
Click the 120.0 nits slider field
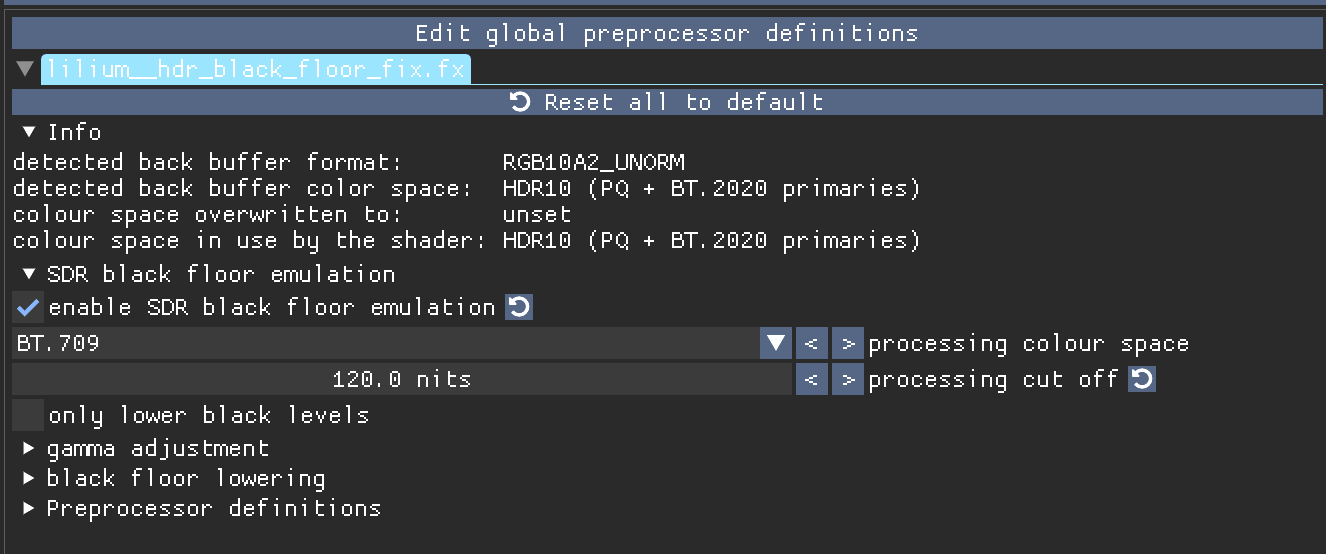point(401,380)
